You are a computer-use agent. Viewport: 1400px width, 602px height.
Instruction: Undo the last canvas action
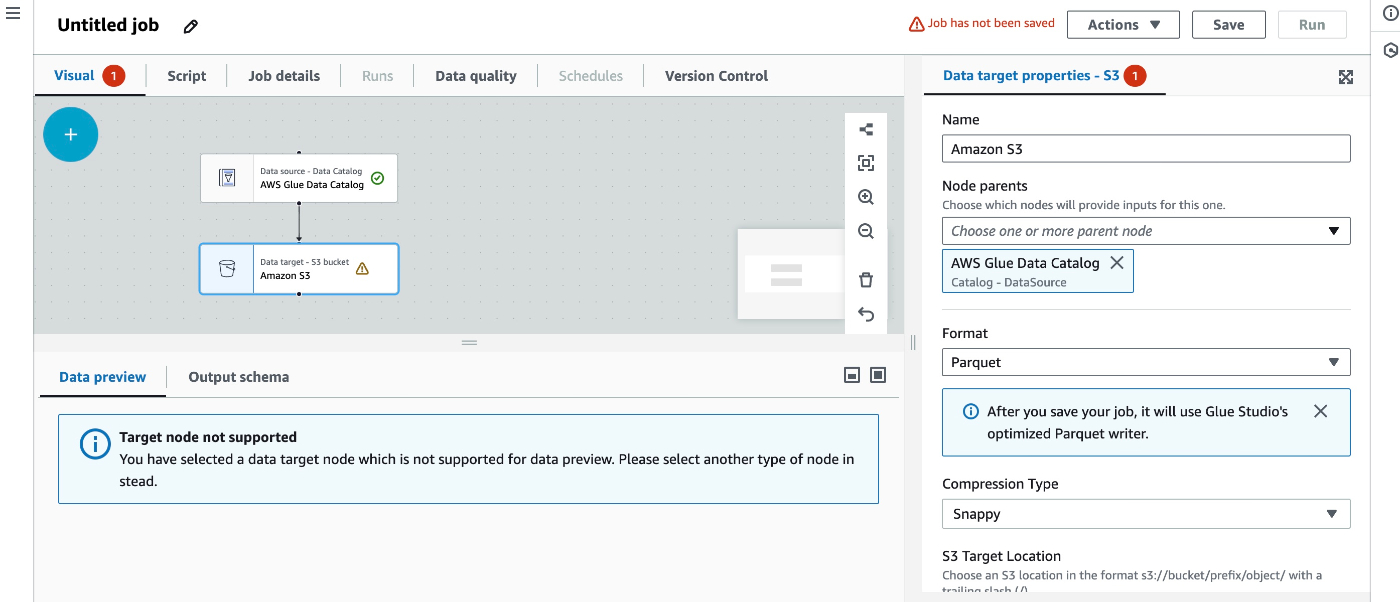(866, 315)
